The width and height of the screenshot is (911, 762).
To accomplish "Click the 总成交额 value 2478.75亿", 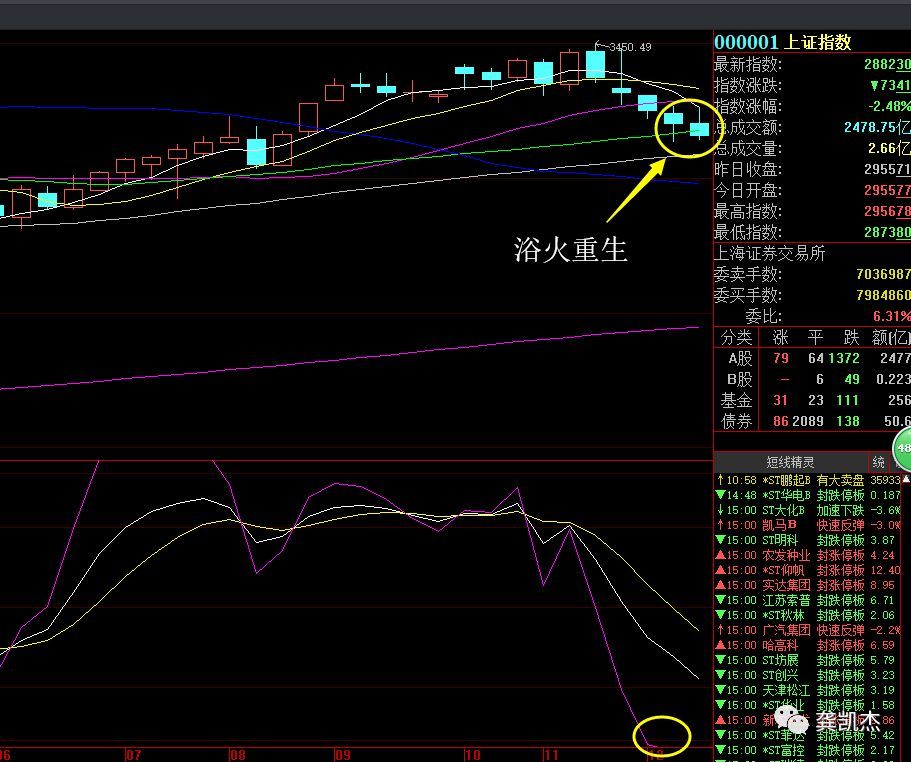I will (877, 127).
